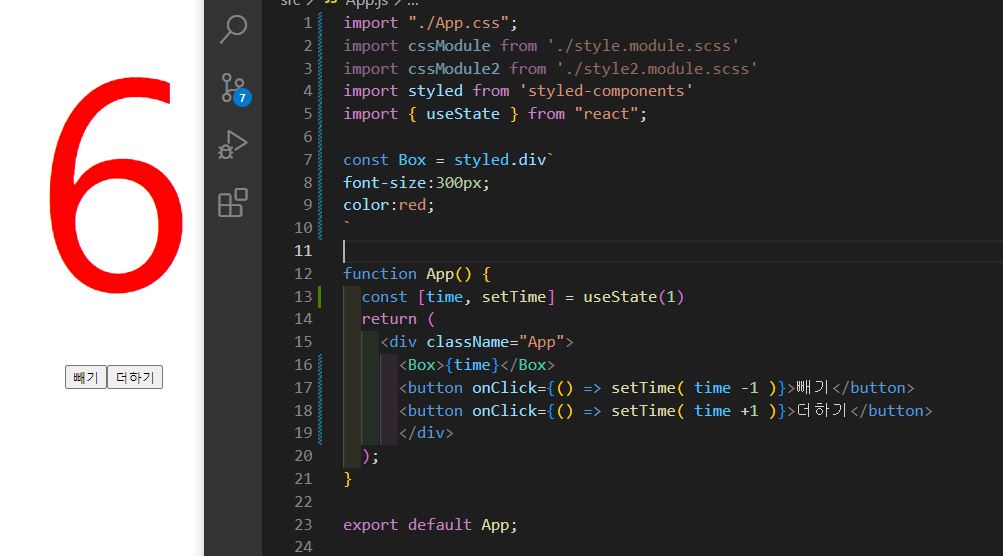Viewport: 1003px width, 556px height.
Task: Click 'className="App"' attribute on line 15
Action: [495, 342]
